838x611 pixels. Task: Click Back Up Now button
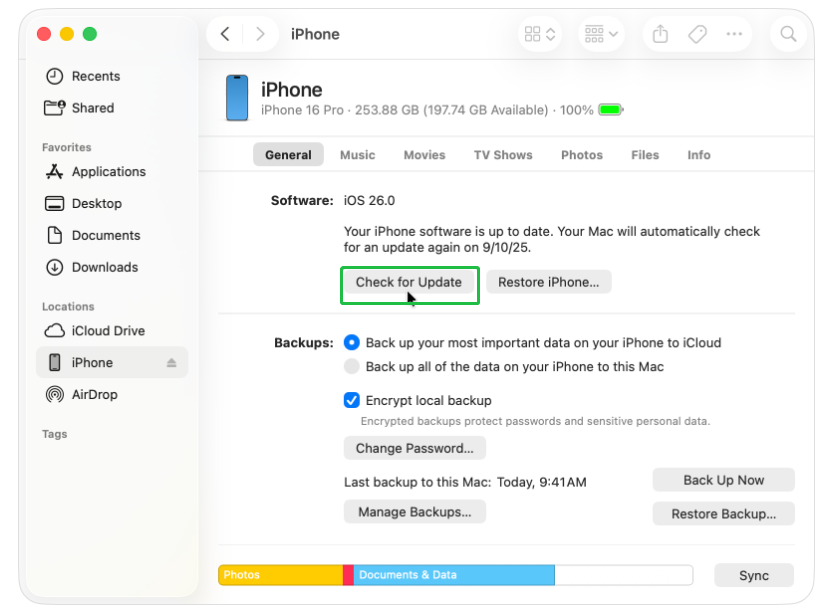724,480
